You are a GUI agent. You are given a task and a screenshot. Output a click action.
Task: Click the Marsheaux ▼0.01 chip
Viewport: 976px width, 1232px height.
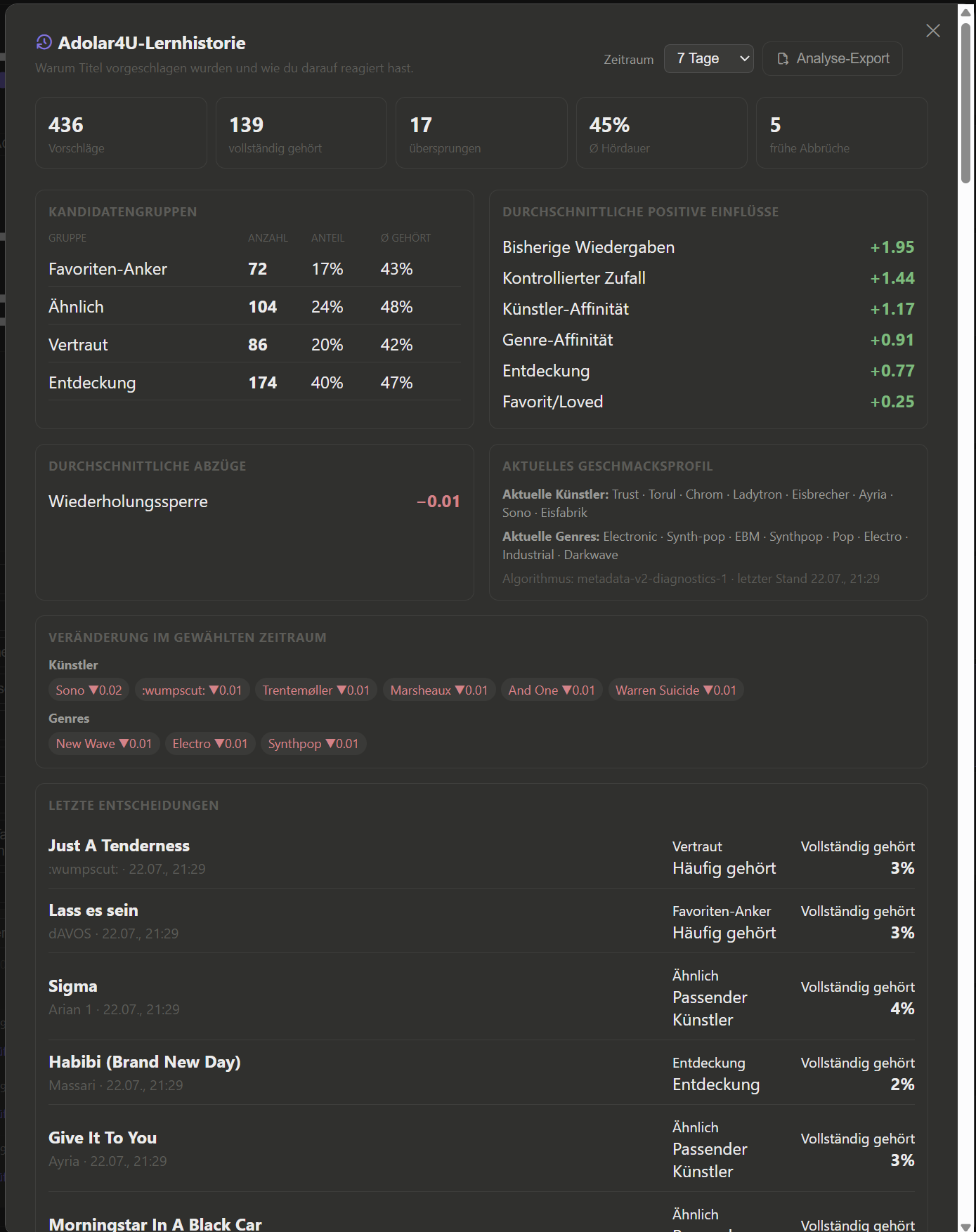click(439, 690)
